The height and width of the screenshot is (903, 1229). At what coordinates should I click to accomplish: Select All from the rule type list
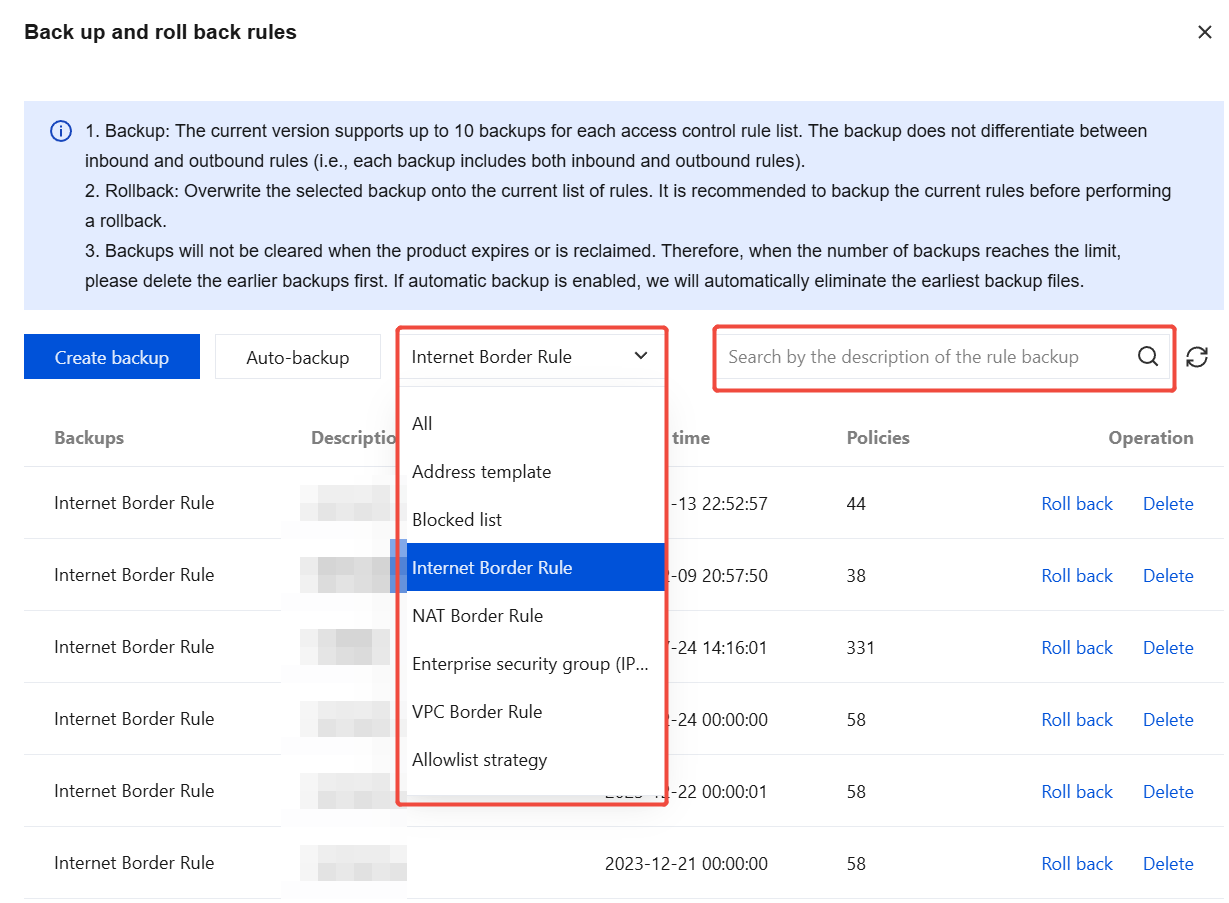coord(422,424)
